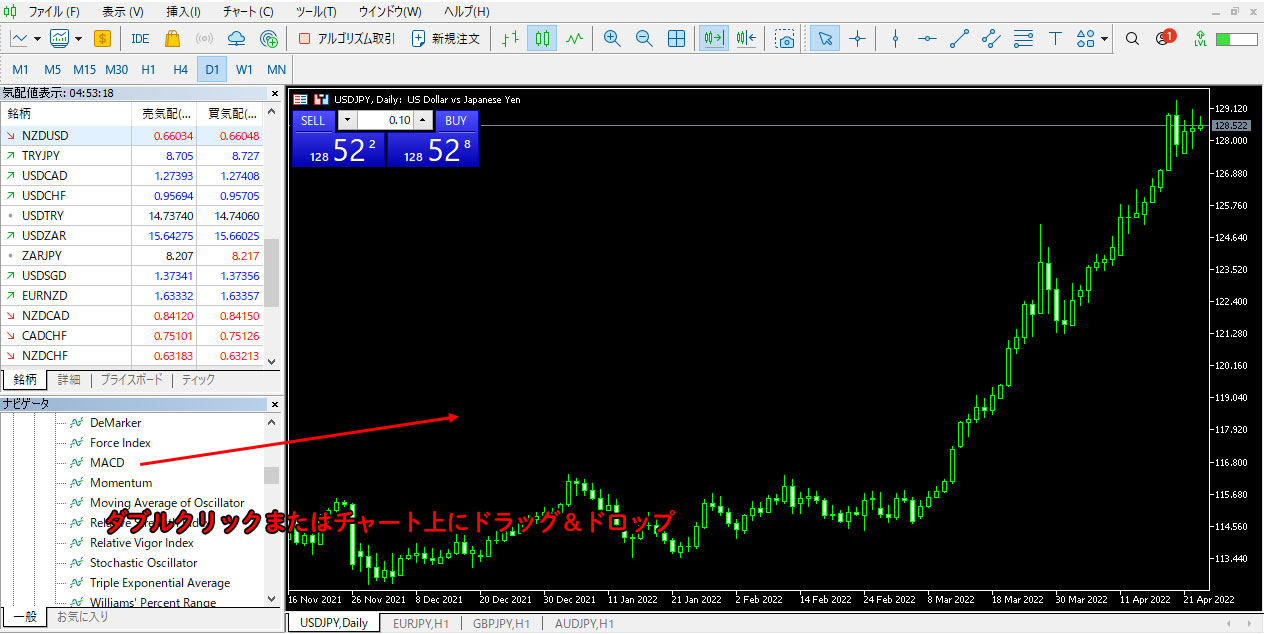Screen dimensions: 1264x634
Task: Switch chart to candlestick style
Action: pyautogui.click(x=542, y=38)
